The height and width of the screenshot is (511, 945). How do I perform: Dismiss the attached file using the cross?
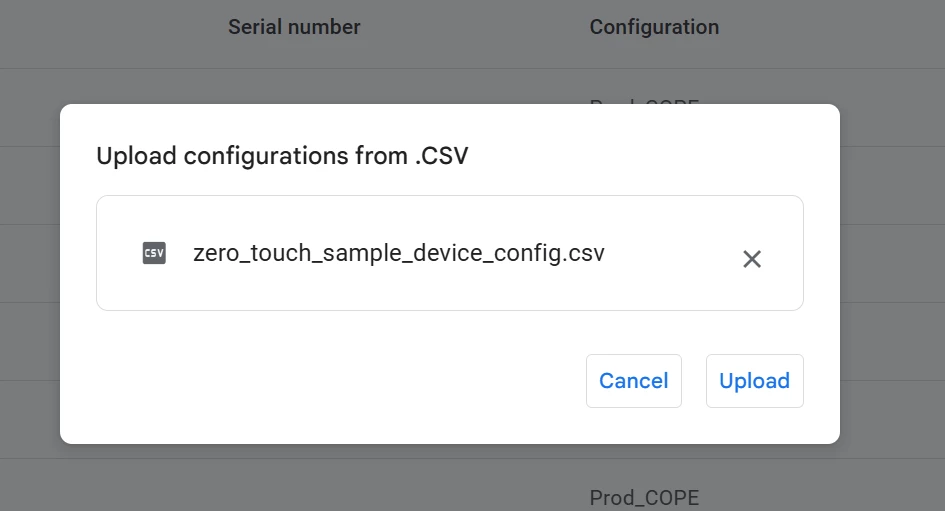(x=752, y=259)
